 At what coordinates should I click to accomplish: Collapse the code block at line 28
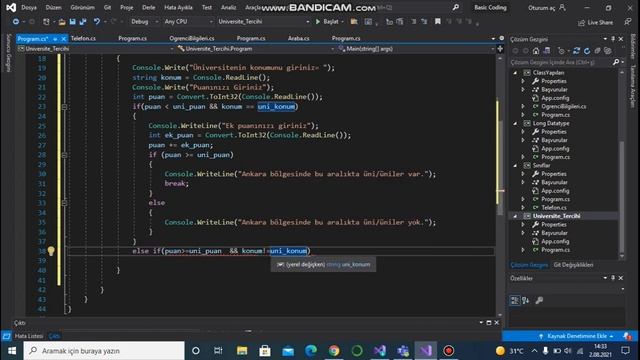point(64,155)
